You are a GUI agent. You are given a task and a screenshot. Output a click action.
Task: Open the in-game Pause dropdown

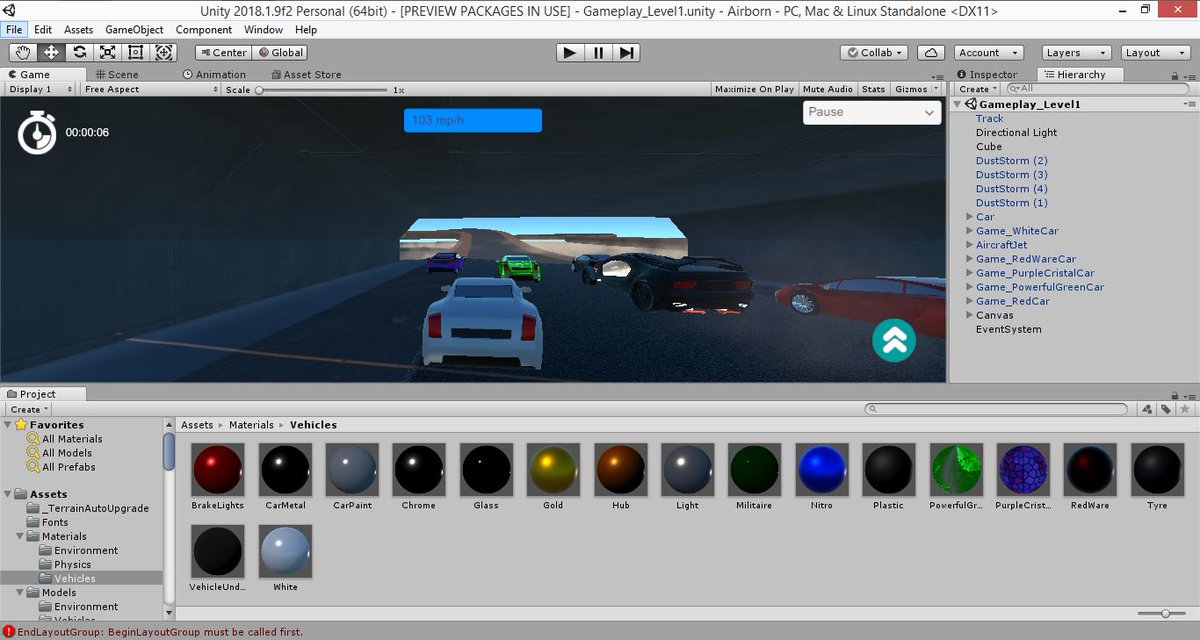[x=872, y=112]
